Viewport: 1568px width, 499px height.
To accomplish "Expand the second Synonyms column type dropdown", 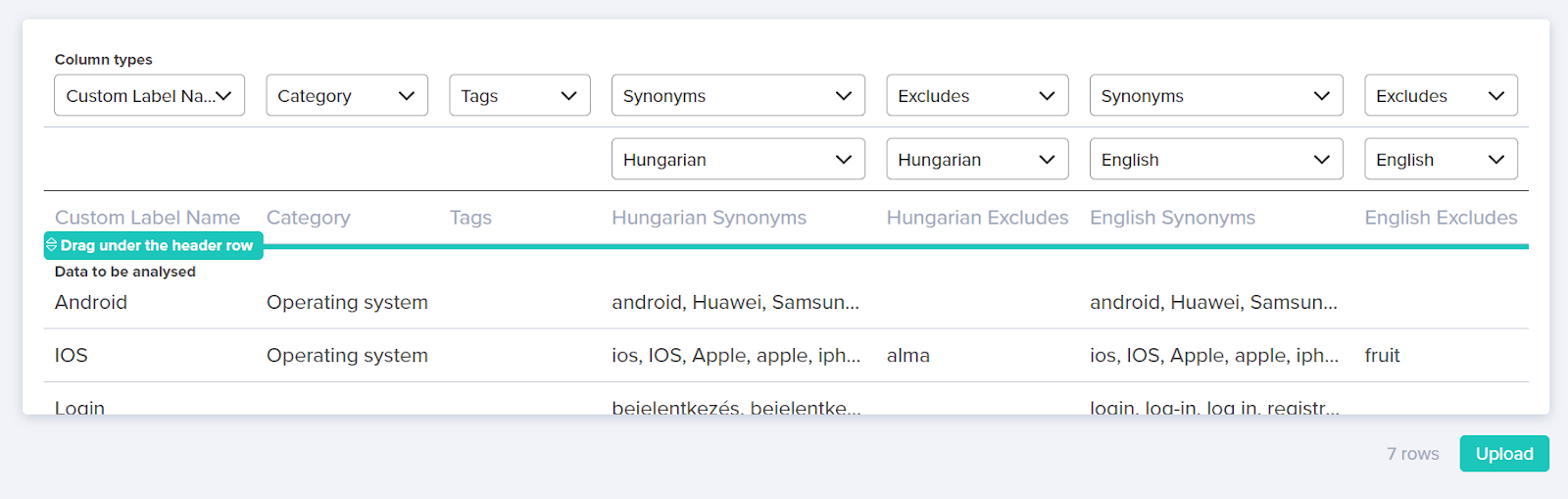I will (1215, 96).
